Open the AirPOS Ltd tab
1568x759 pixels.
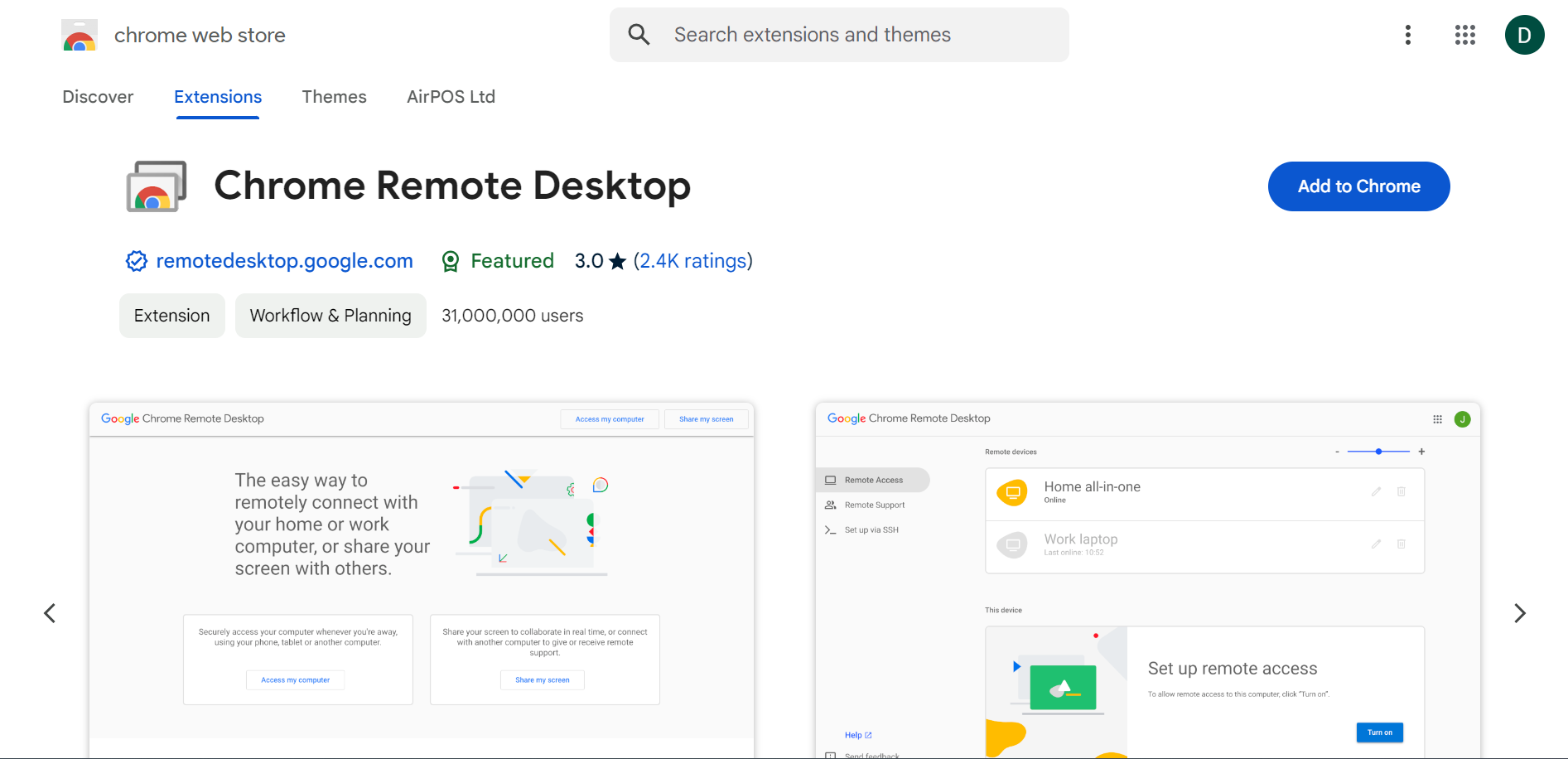(x=451, y=97)
